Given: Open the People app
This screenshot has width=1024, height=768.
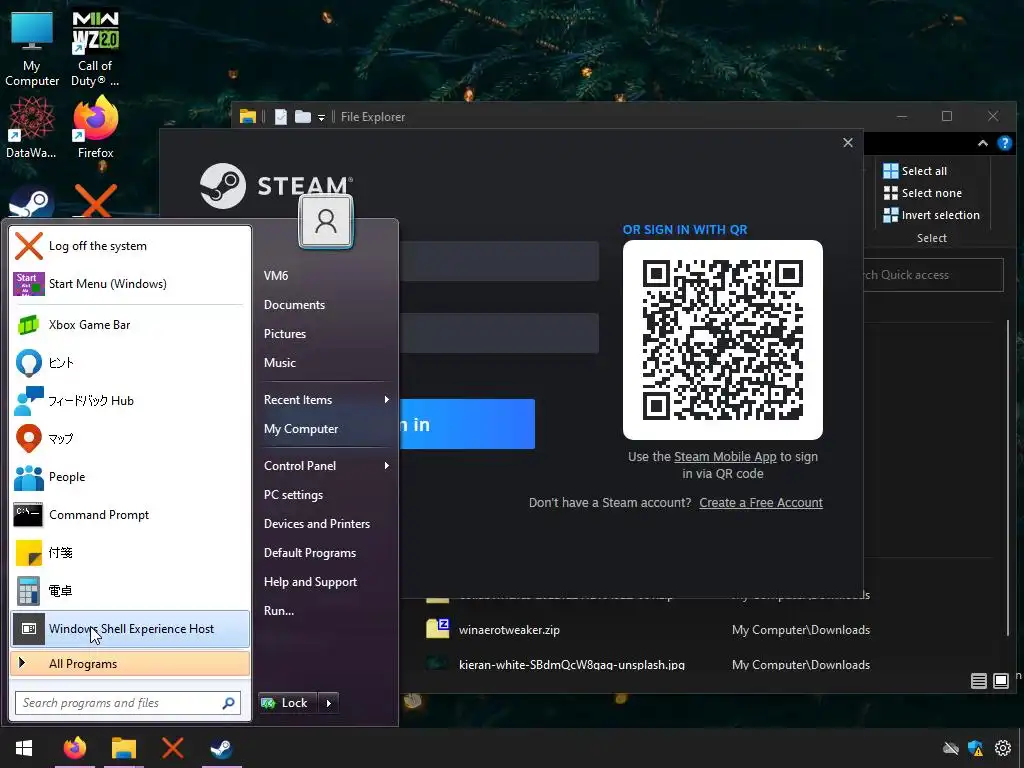Looking at the screenshot, I should click(x=130, y=477).
